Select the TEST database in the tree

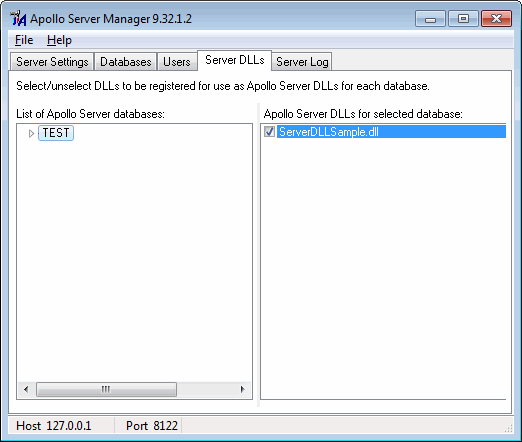pyautogui.click(x=56, y=133)
